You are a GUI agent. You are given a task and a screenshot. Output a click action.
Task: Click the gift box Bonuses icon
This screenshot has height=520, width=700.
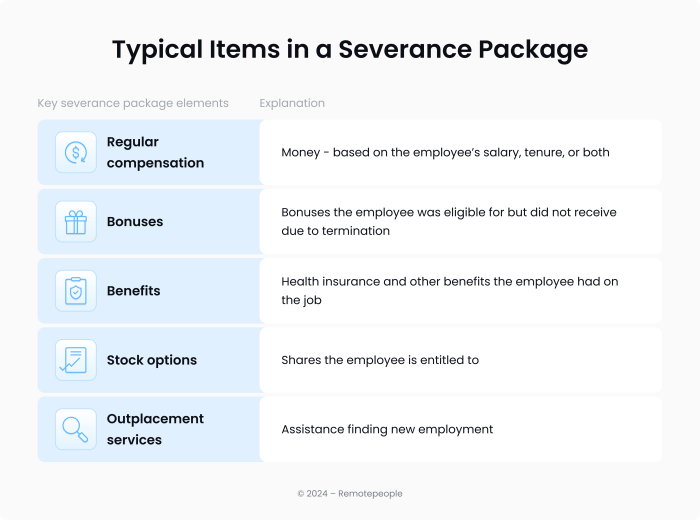(x=76, y=222)
